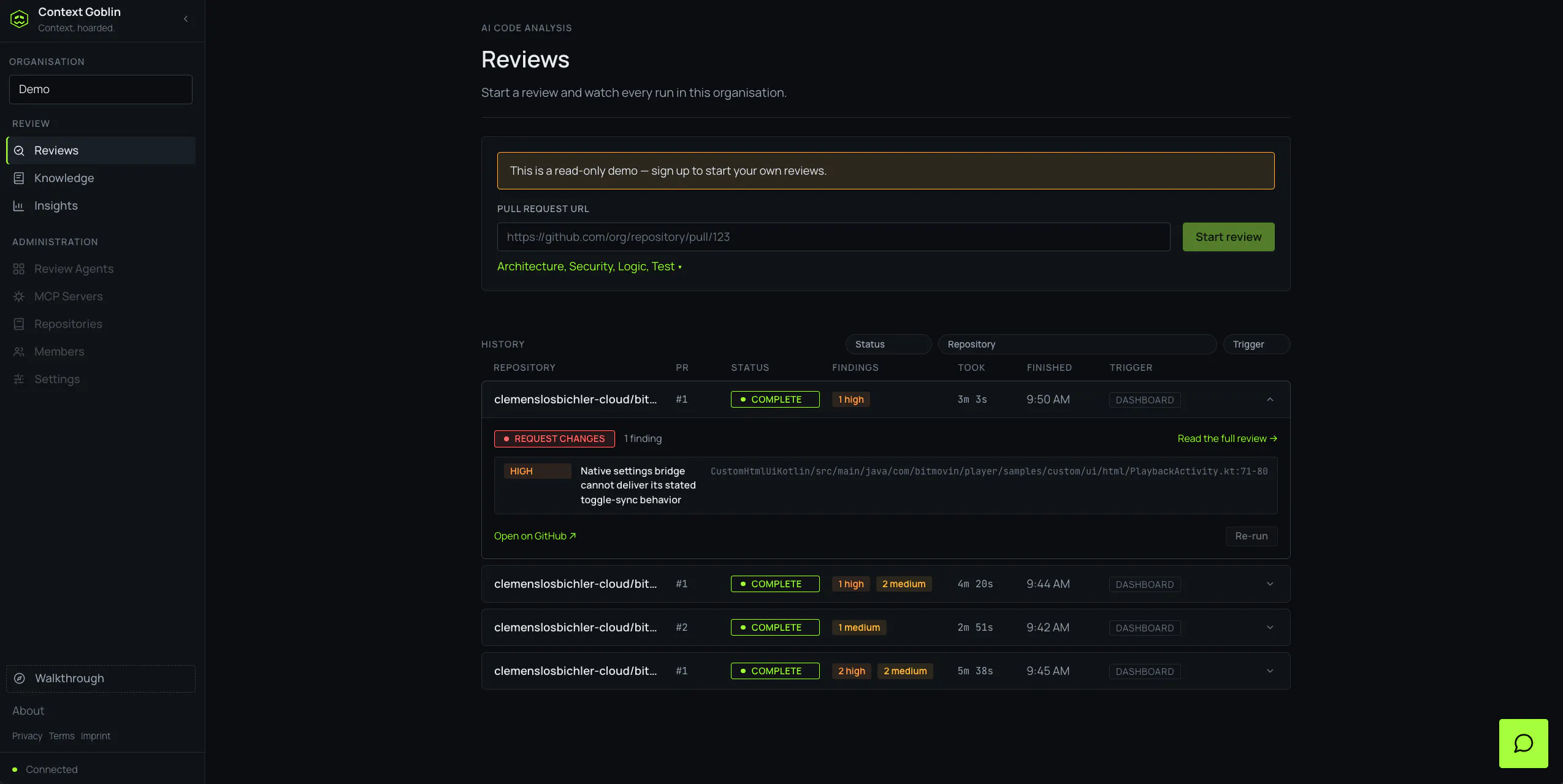
Task: Click the MCP Servers icon
Action: tap(19, 297)
